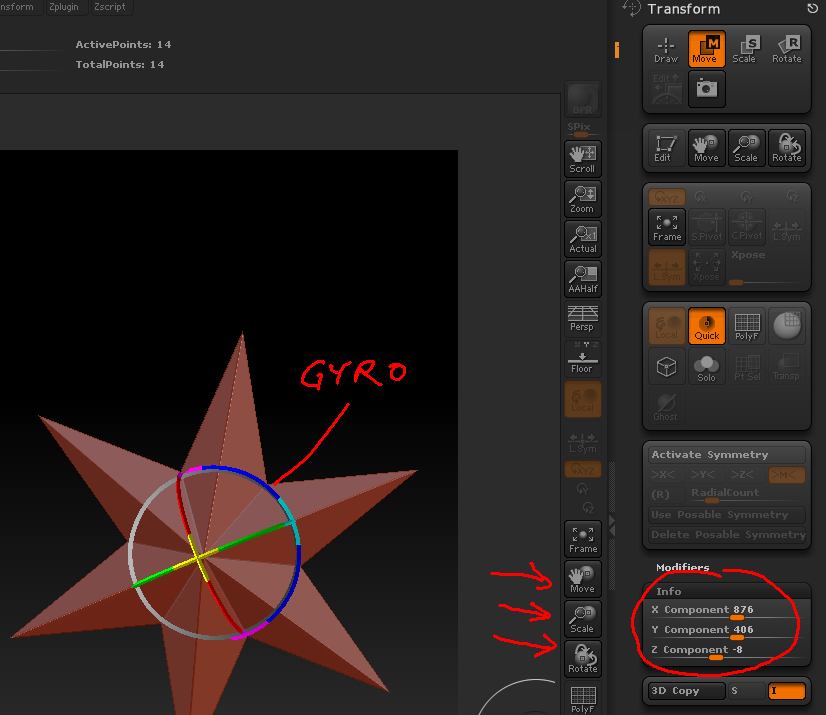
Task: Toggle the >Y< symmetry axis
Action: [x=703, y=475]
